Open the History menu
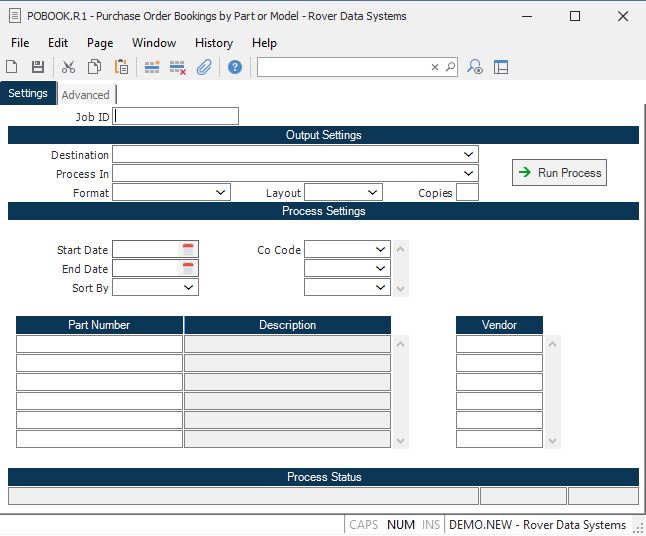The width and height of the screenshot is (646, 536). [214, 43]
